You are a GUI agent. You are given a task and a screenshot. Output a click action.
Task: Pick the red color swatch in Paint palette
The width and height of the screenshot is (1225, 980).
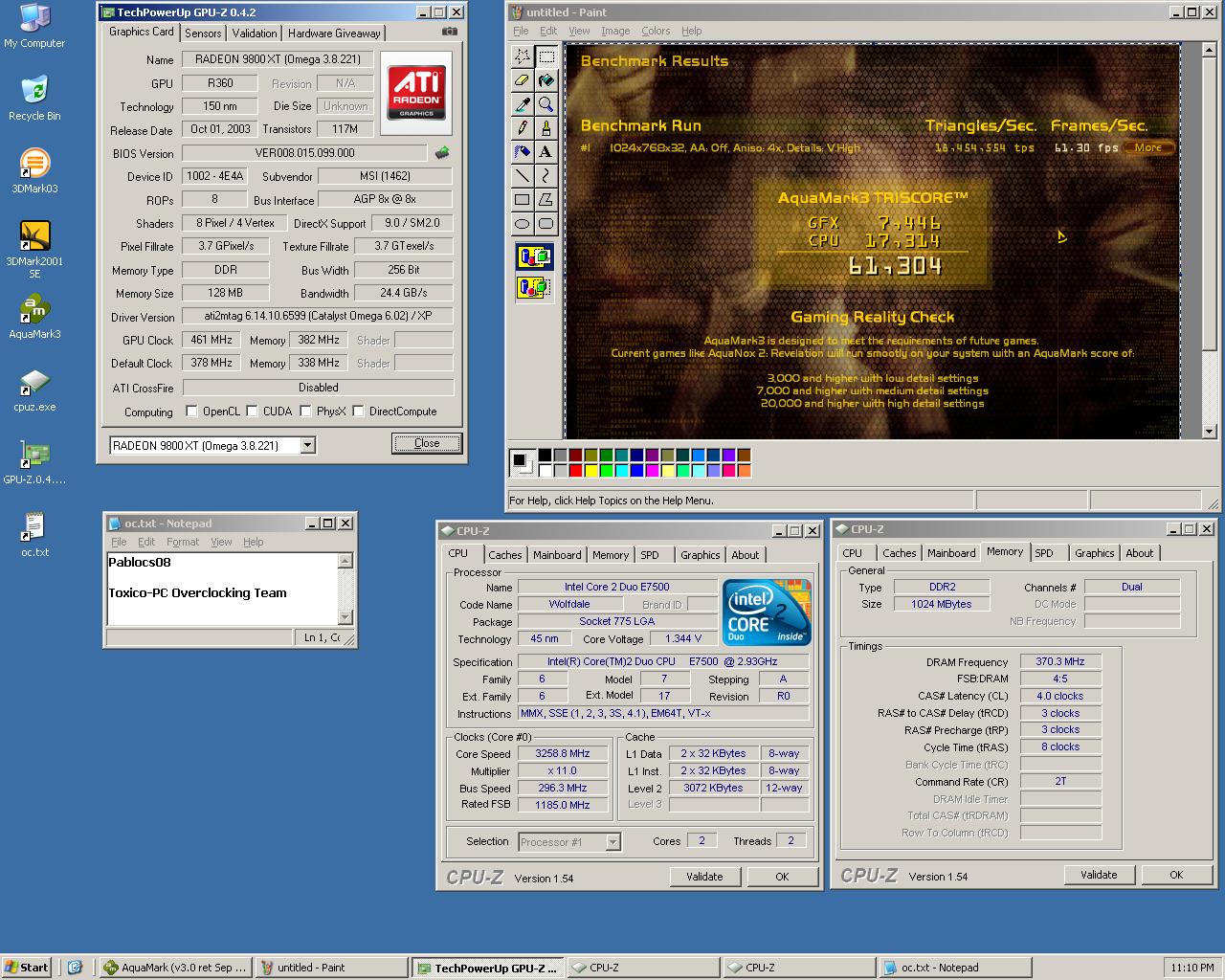pyautogui.click(x=576, y=470)
